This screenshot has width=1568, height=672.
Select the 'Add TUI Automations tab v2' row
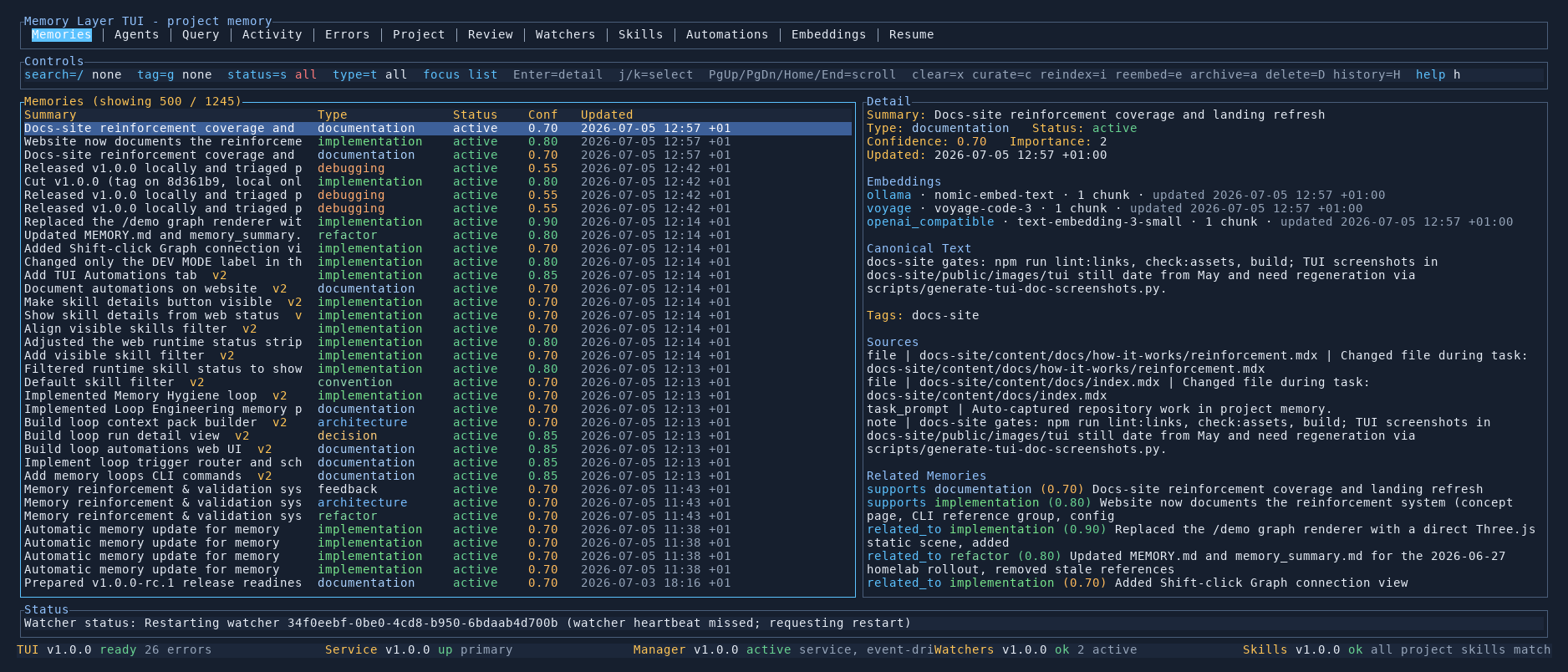pyautogui.click(x=438, y=275)
